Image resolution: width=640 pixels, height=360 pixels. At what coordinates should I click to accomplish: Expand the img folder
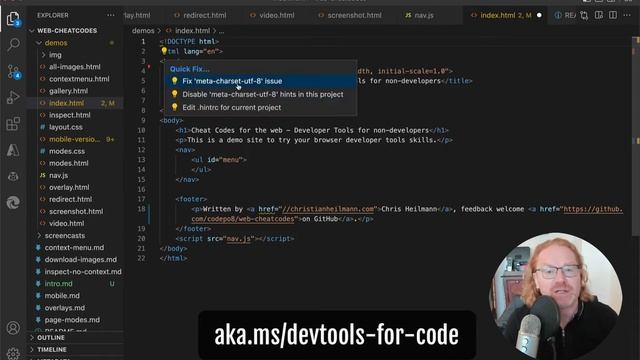[x=55, y=55]
